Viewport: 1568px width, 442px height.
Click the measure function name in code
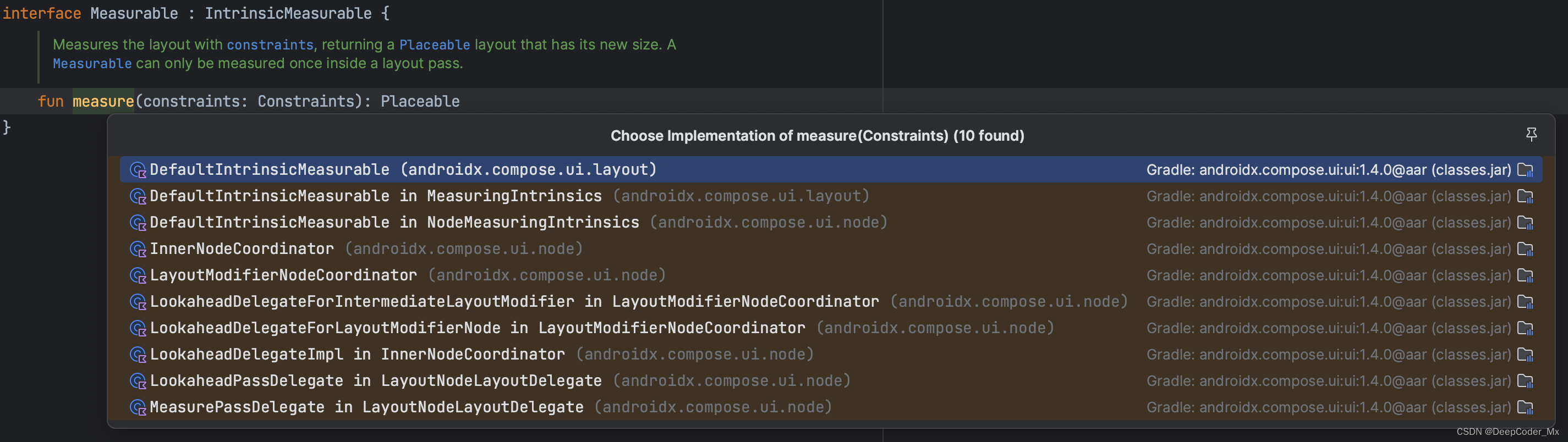pyautogui.click(x=103, y=101)
